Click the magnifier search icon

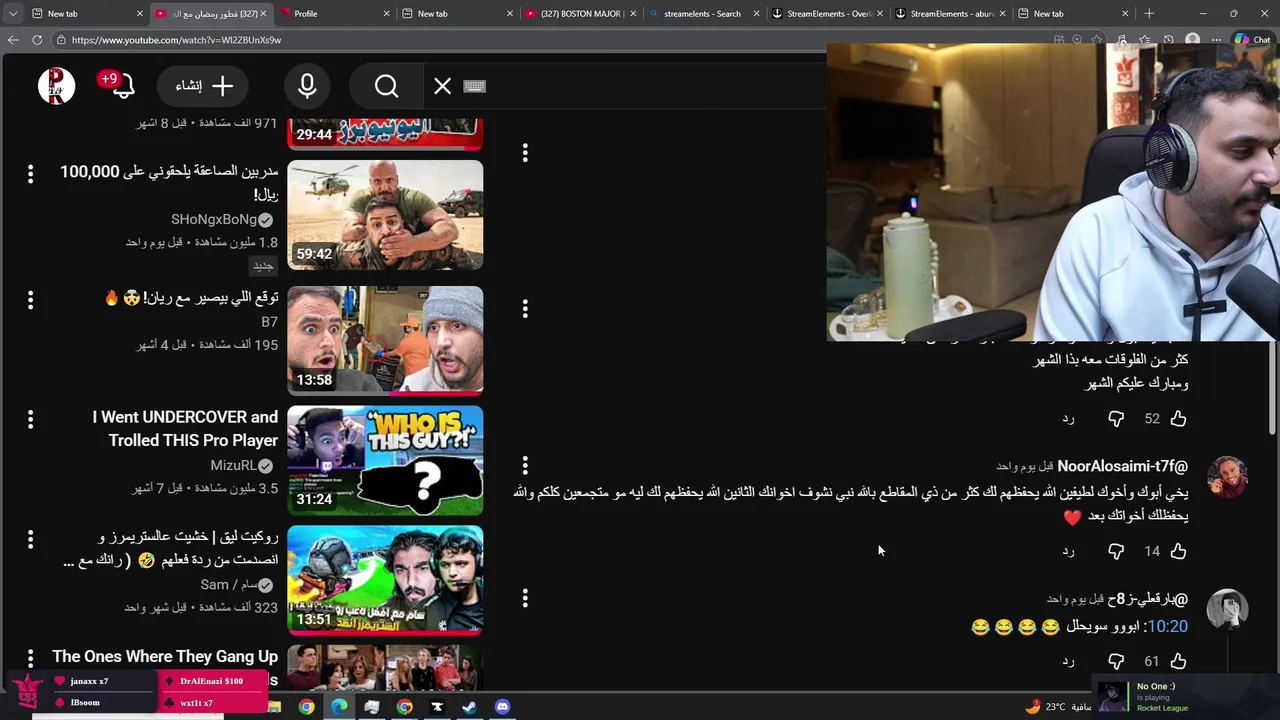pyautogui.click(x=386, y=86)
